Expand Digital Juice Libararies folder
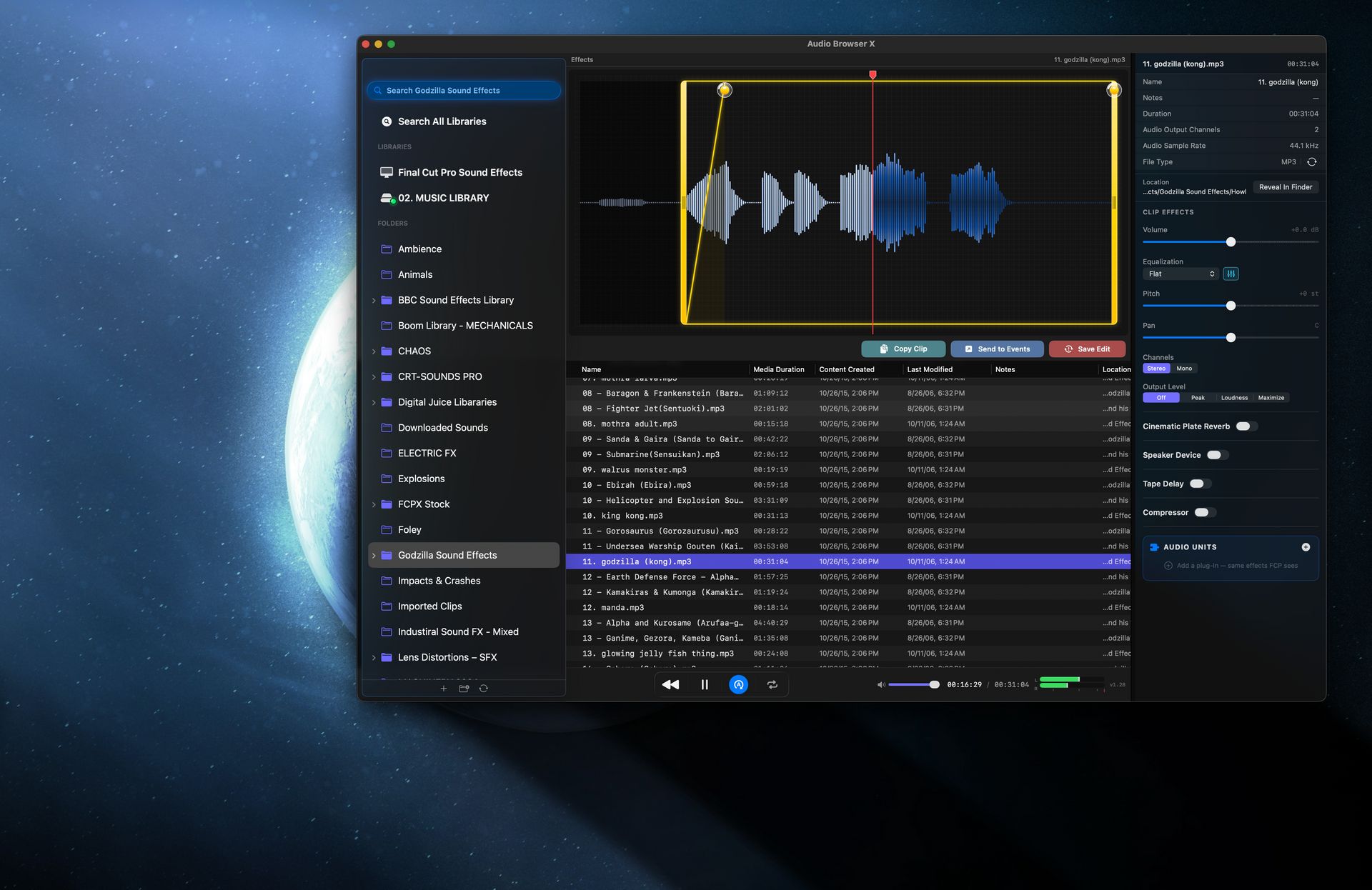 click(x=374, y=403)
